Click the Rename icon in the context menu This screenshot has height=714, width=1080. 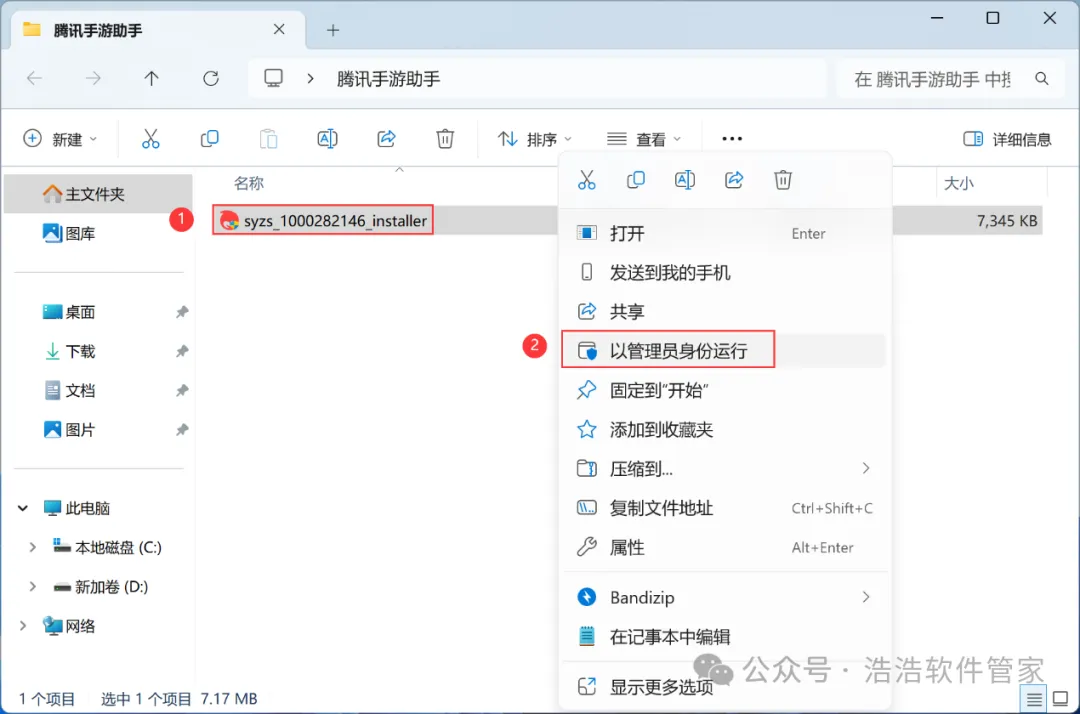pos(685,180)
